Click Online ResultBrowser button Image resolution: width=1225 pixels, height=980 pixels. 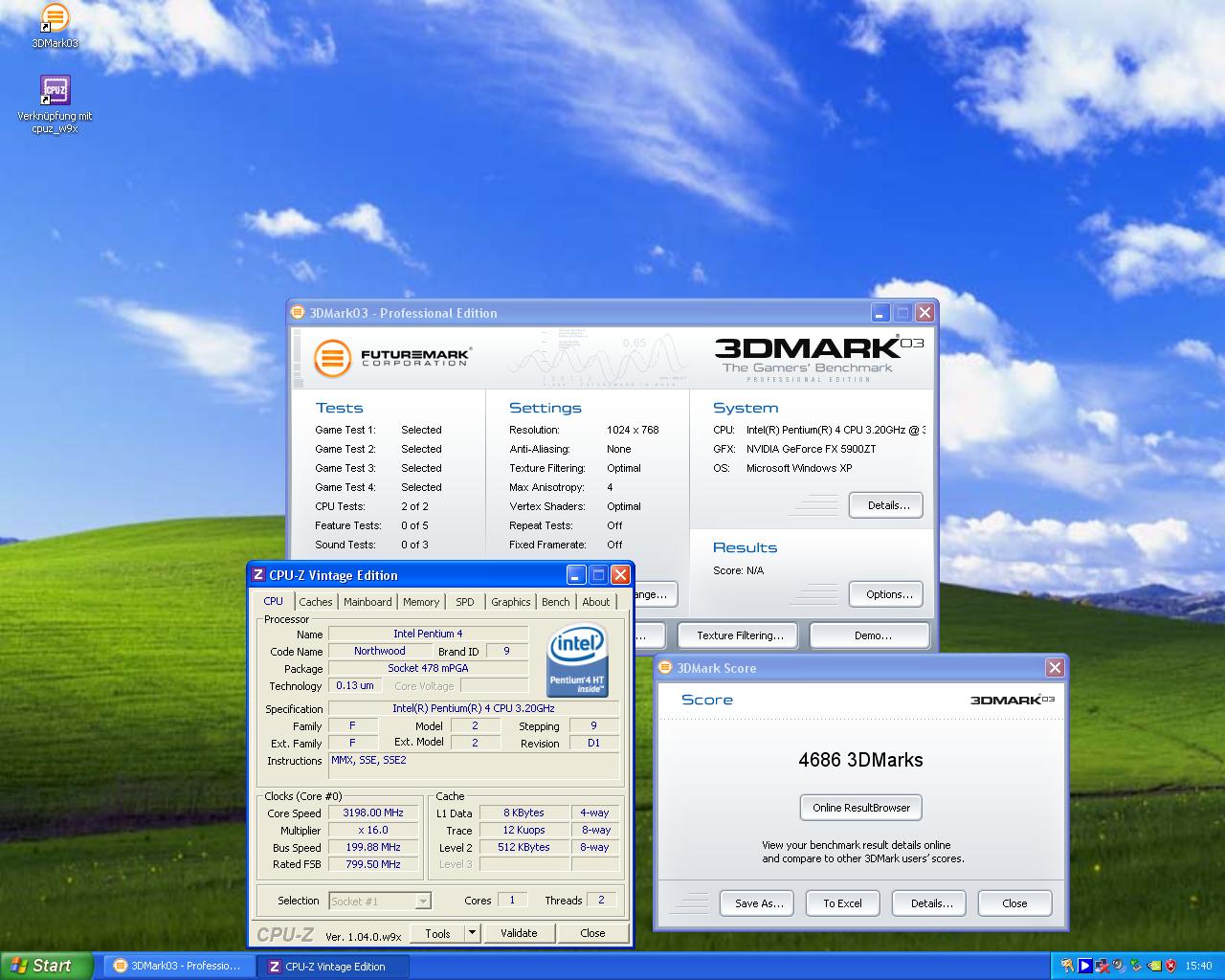(x=861, y=808)
